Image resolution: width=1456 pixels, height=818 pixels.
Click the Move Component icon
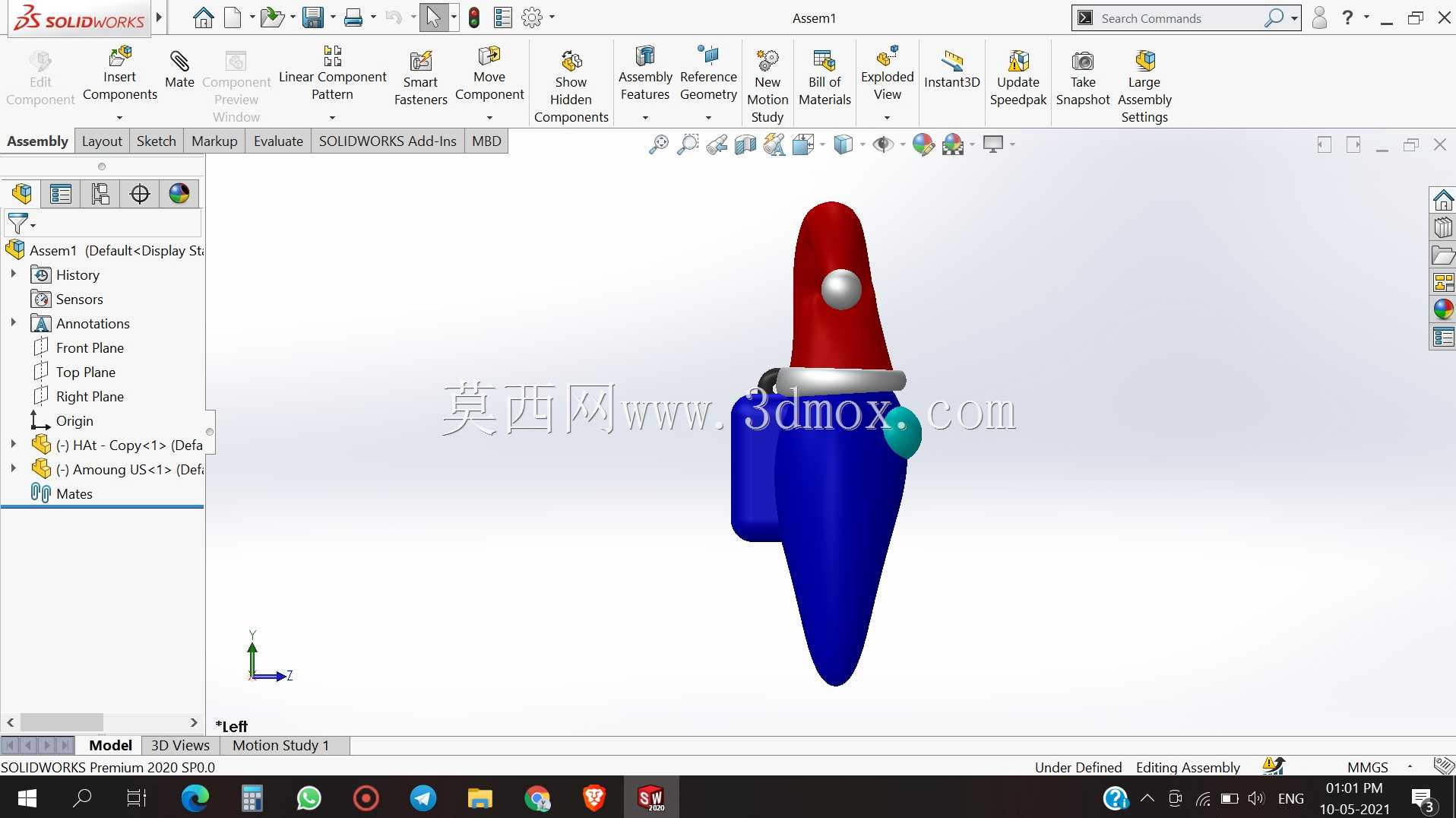click(x=489, y=56)
